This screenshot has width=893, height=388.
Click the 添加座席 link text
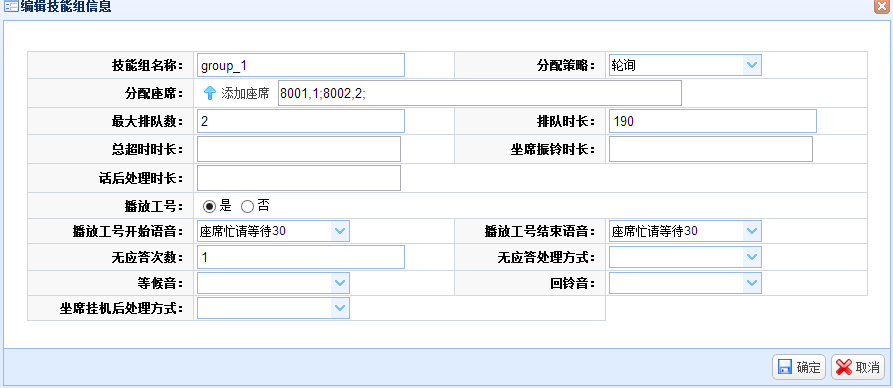point(245,93)
